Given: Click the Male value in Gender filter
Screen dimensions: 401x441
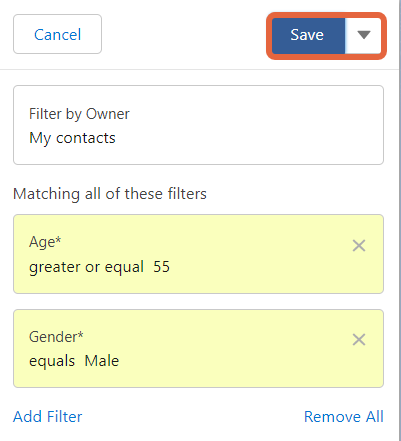Looking at the screenshot, I should click(102, 361).
